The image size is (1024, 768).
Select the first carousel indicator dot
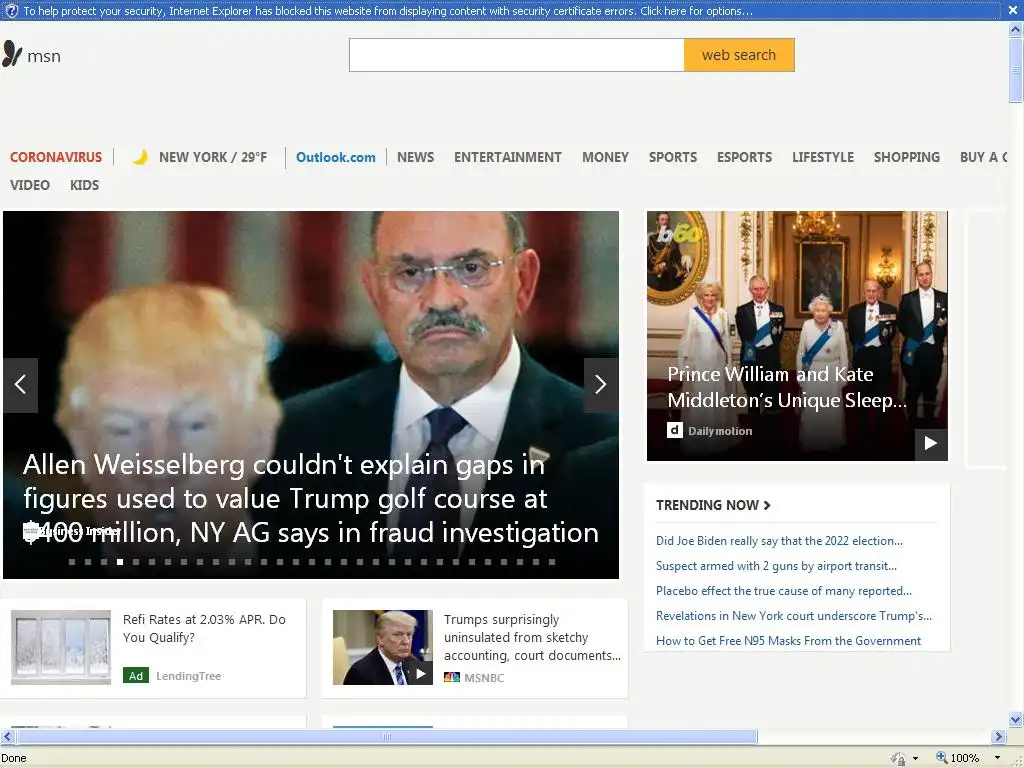[72, 562]
